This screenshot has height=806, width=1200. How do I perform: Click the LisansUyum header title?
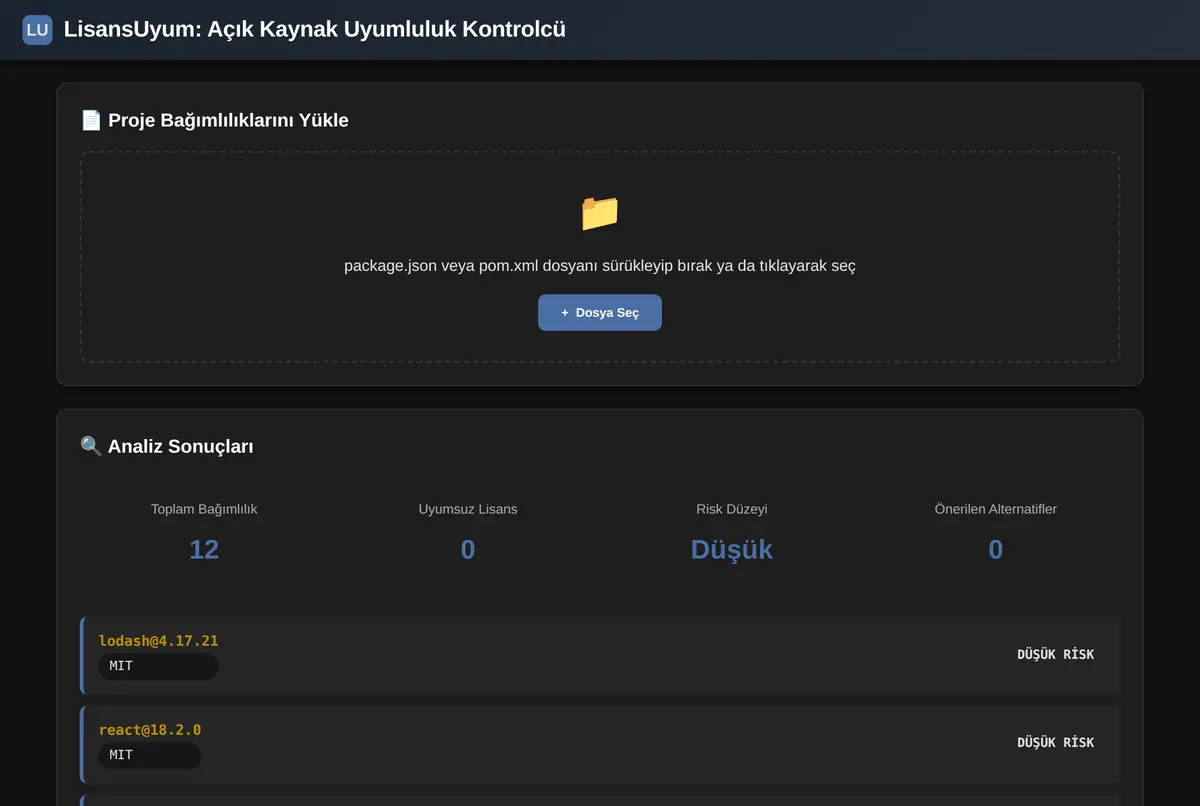tap(314, 29)
